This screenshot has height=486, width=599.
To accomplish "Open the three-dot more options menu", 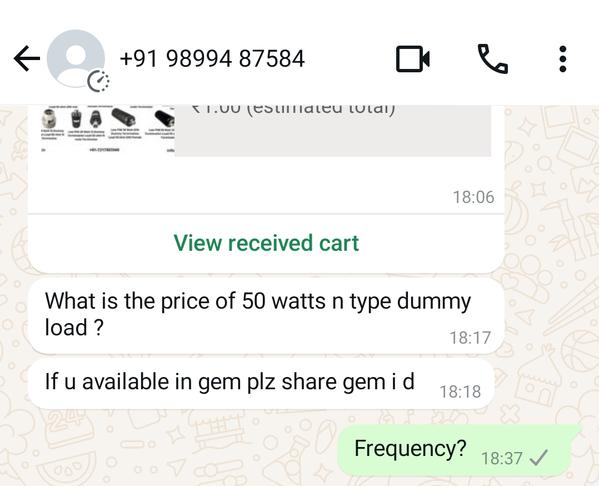I will point(562,59).
